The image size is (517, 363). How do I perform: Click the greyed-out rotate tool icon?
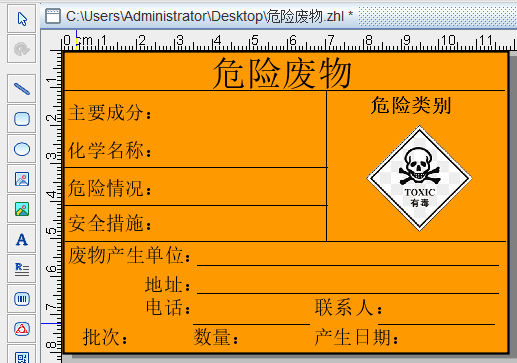pos(22,49)
